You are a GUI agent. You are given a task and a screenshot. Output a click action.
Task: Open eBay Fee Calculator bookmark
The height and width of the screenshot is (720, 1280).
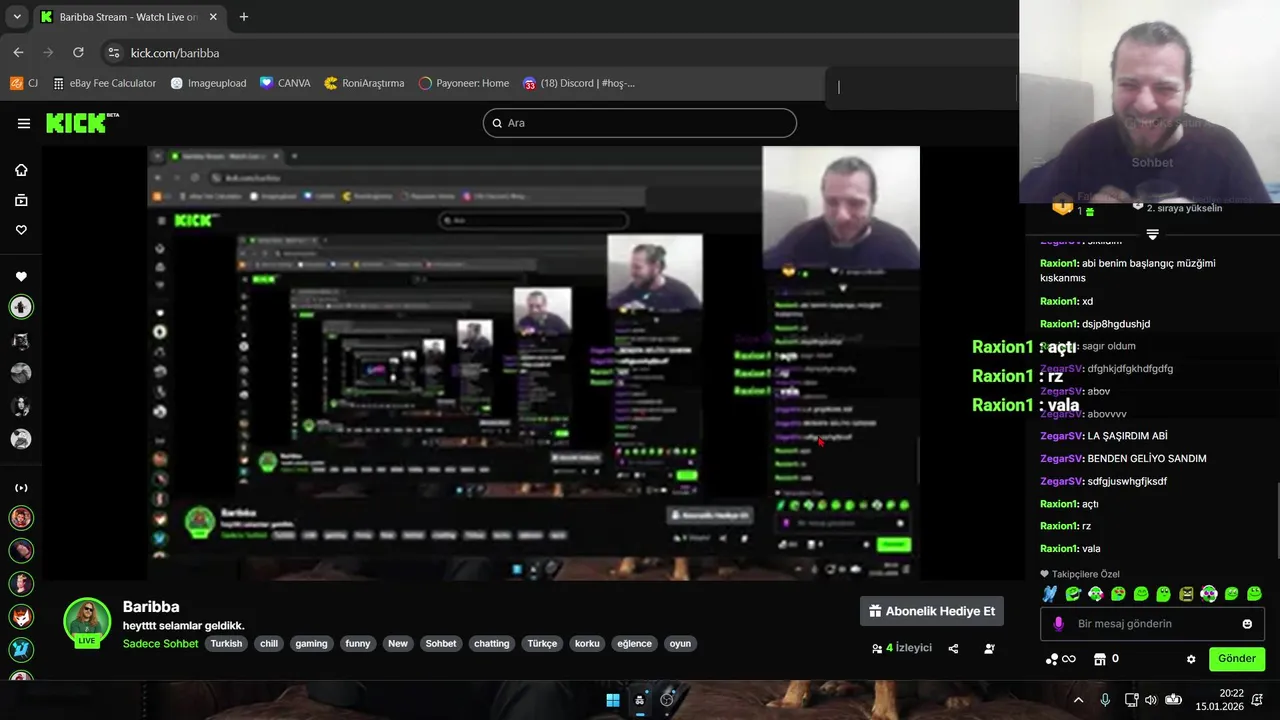[x=105, y=83]
